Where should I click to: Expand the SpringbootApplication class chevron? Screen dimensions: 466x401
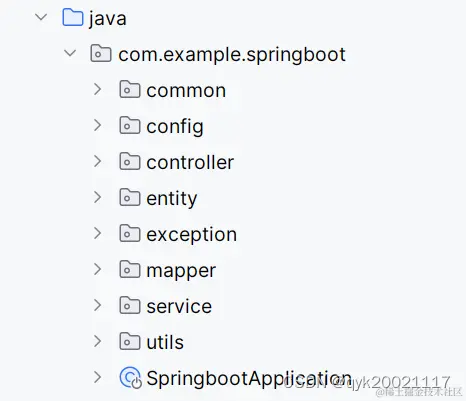point(98,377)
